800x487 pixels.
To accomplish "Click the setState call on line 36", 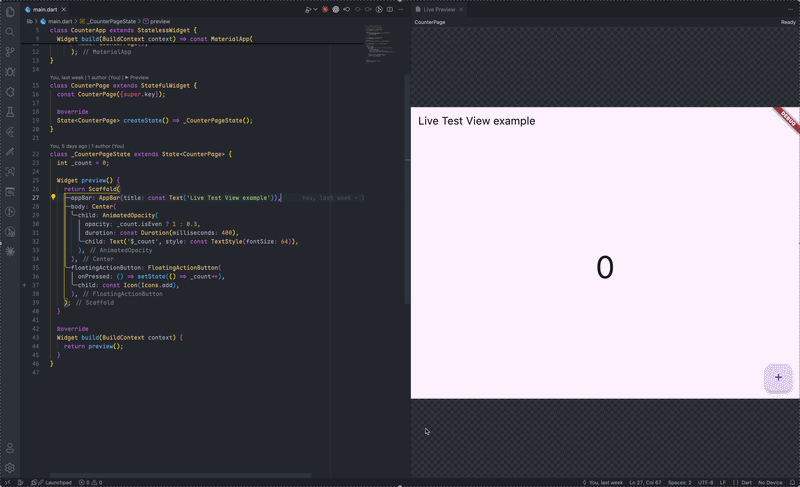I will coord(151,276).
